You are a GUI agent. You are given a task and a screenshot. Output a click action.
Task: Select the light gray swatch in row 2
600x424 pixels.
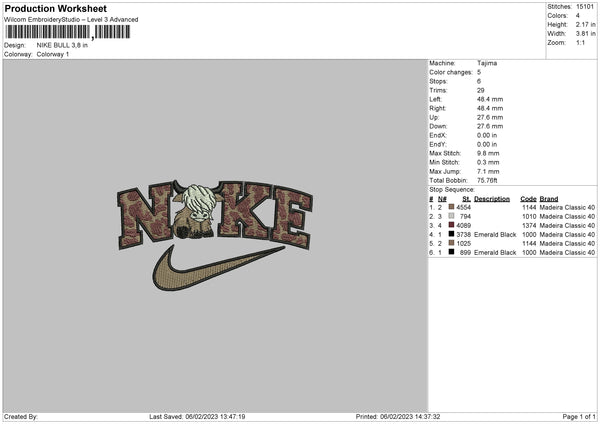(x=452, y=216)
